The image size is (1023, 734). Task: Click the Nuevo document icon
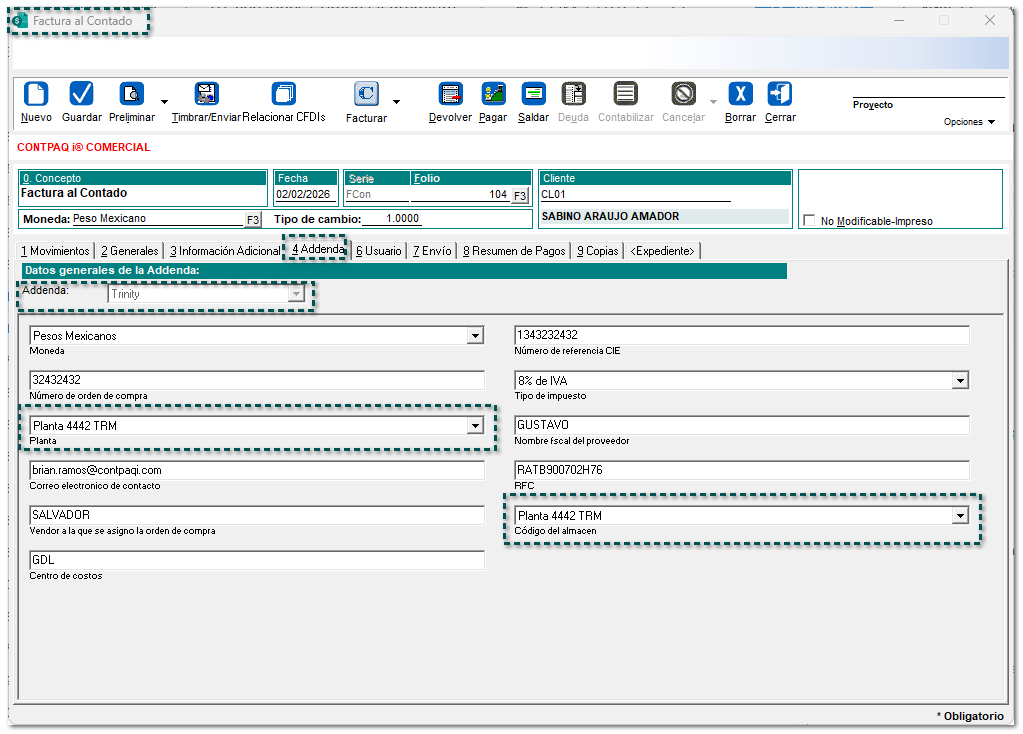[x=36, y=94]
